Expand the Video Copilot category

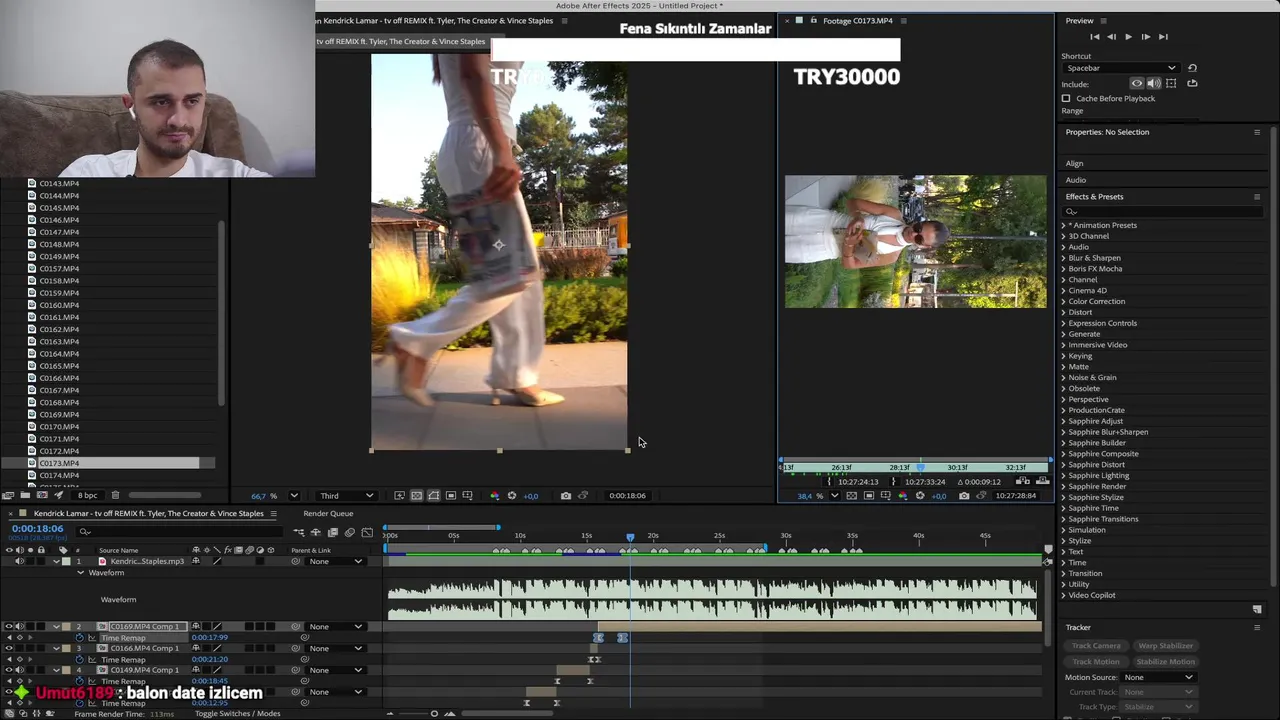click(x=1063, y=596)
